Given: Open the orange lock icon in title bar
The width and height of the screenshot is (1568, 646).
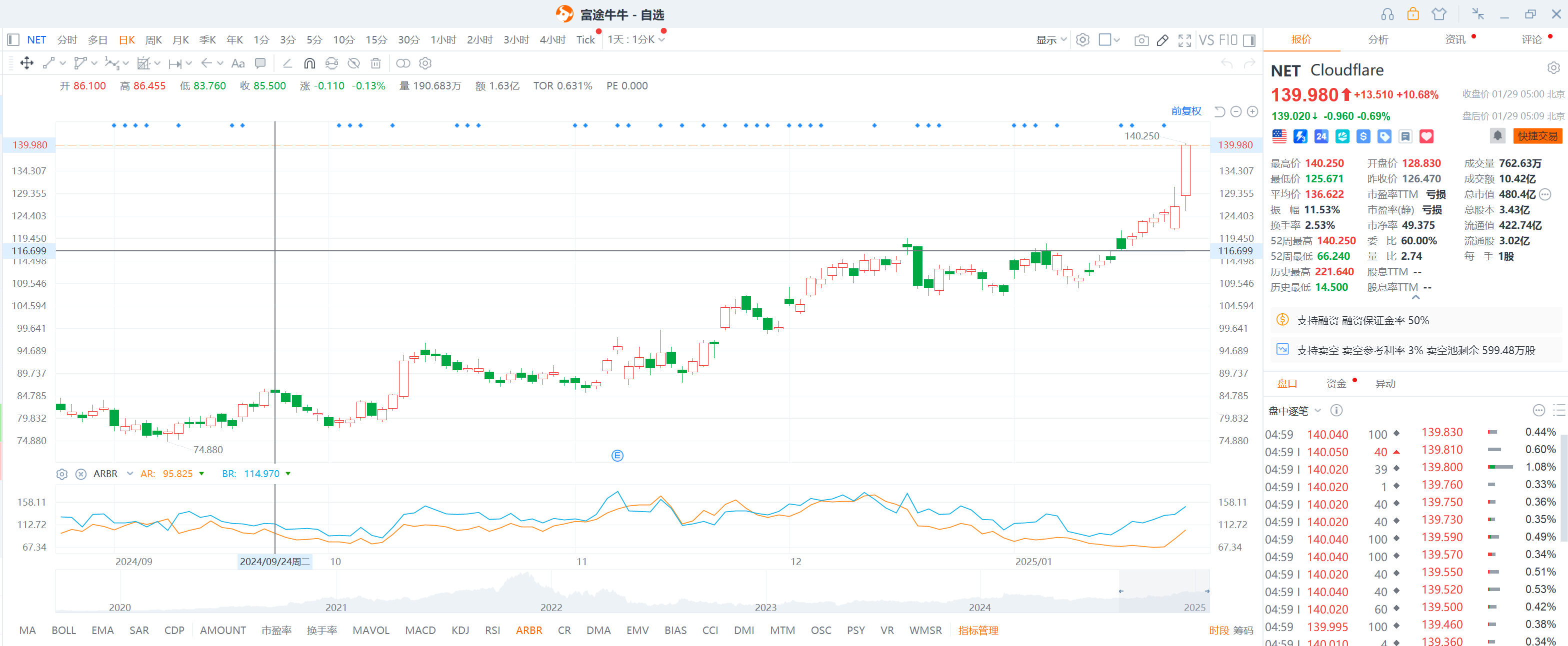Looking at the screenshot, I should click(x=1413, y=14).
